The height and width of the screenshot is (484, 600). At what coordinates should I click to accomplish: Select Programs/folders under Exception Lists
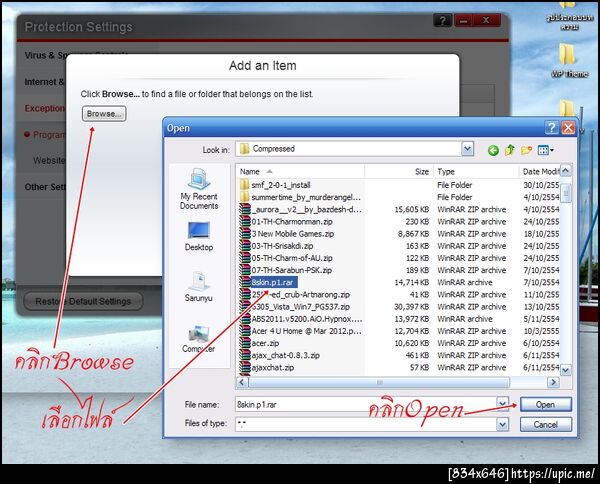tap(45, 135)
